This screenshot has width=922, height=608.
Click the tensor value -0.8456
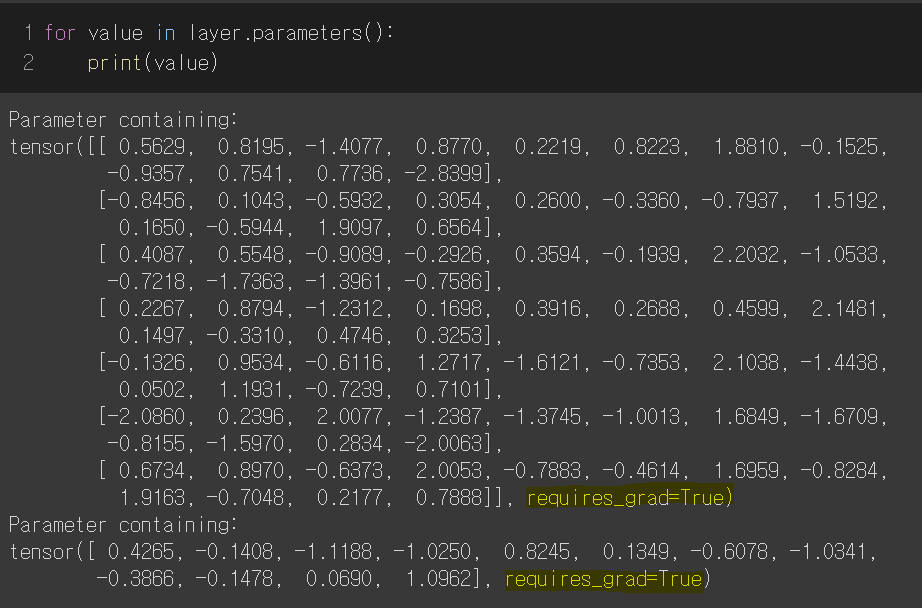pyautogui.click(x=146, y=201)
